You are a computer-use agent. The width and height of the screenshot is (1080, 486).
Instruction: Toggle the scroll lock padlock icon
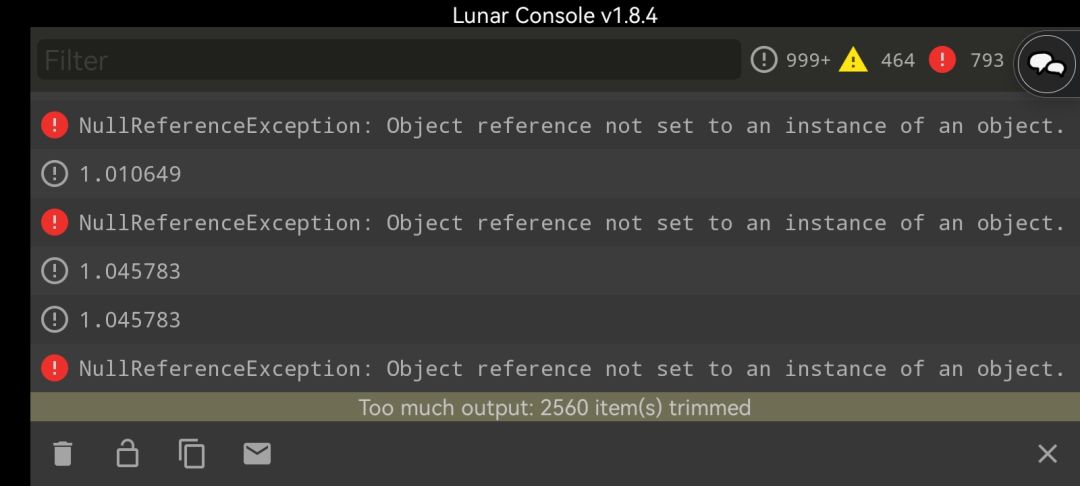coord(127,454)
